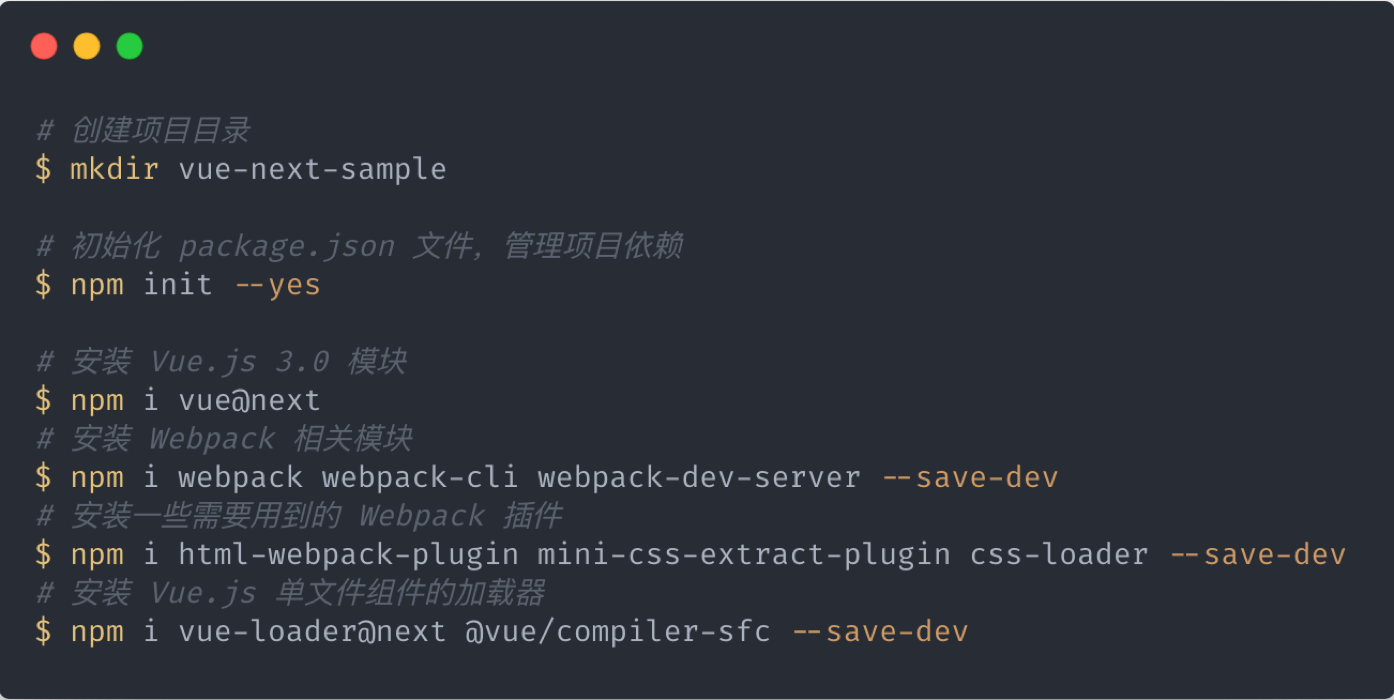Click the webpack-cli package name
This screenshot has height=700, width=1394.
(421, 477)
